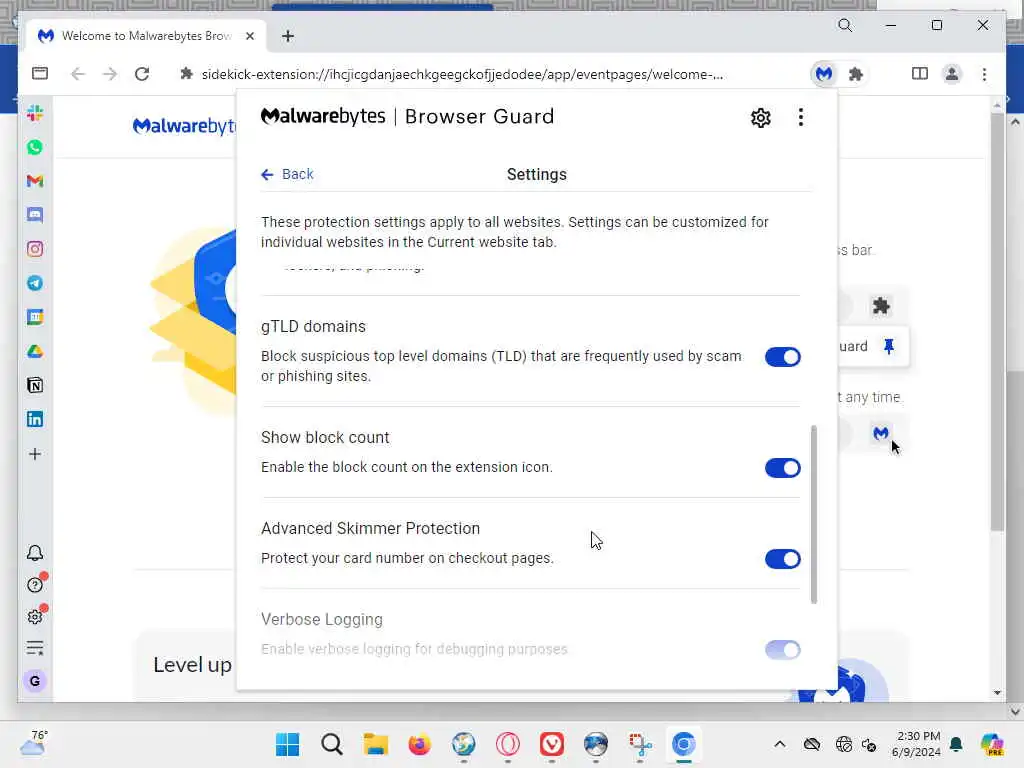Open Notion sidebar app
1024x768 pixels.
[35, 385]
